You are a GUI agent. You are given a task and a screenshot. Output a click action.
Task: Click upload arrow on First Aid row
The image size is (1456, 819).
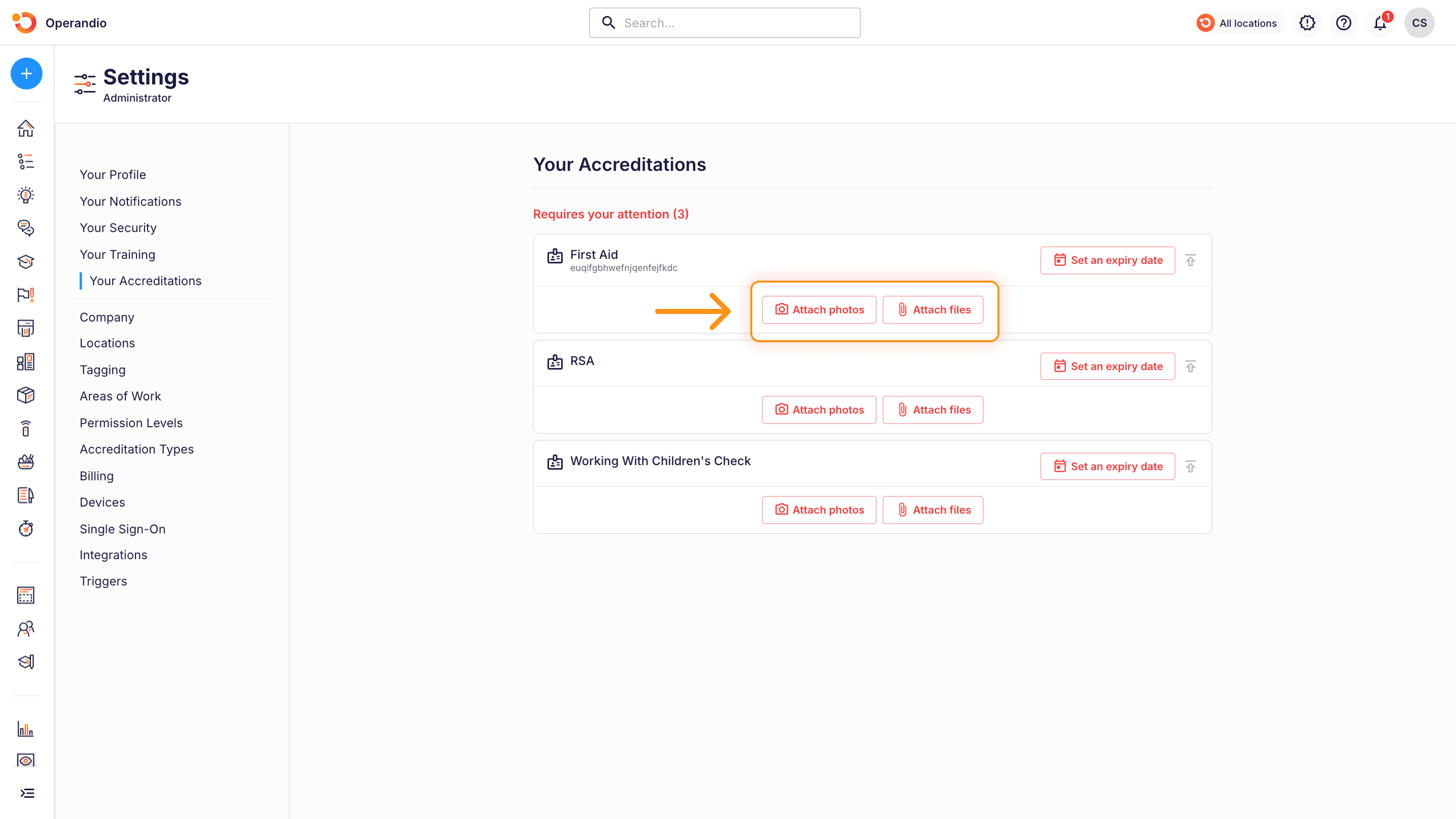[x=1191, y=260]
